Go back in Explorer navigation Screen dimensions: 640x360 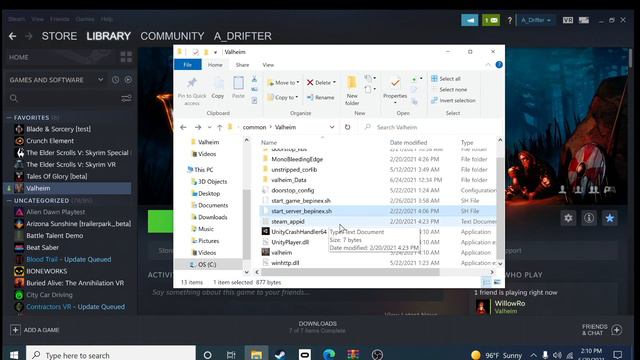point(183,127)
